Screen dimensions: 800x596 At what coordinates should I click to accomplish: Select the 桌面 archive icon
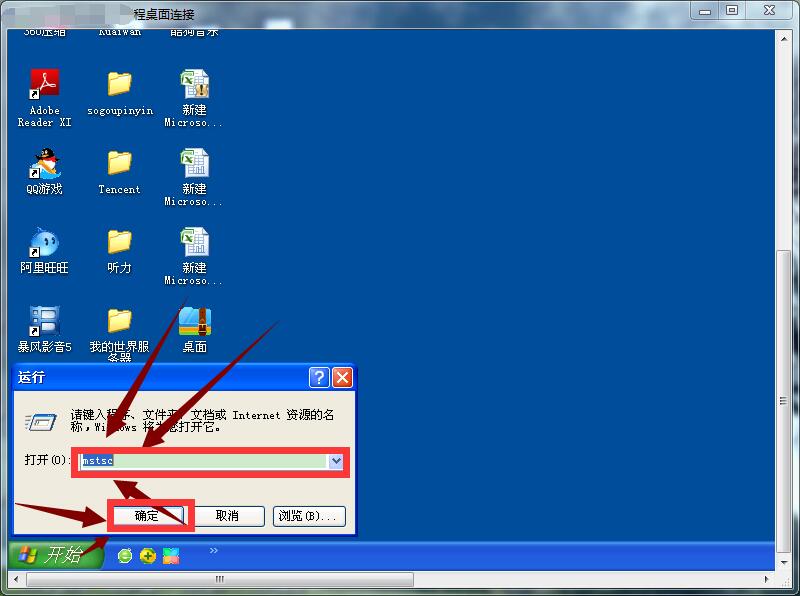click(194, 322)
